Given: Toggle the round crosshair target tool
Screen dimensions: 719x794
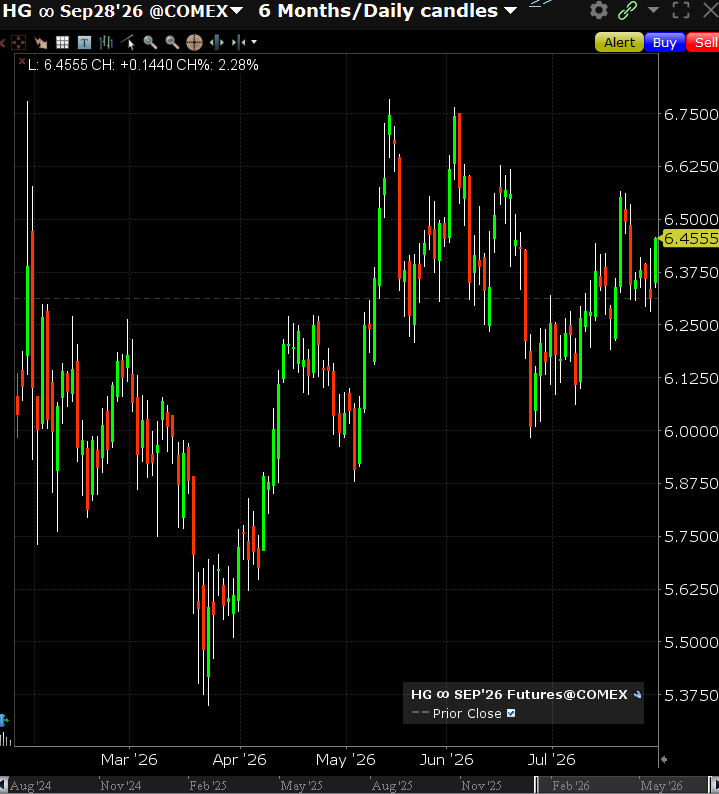Looking at the screenshot, I should tap(194, 43).
